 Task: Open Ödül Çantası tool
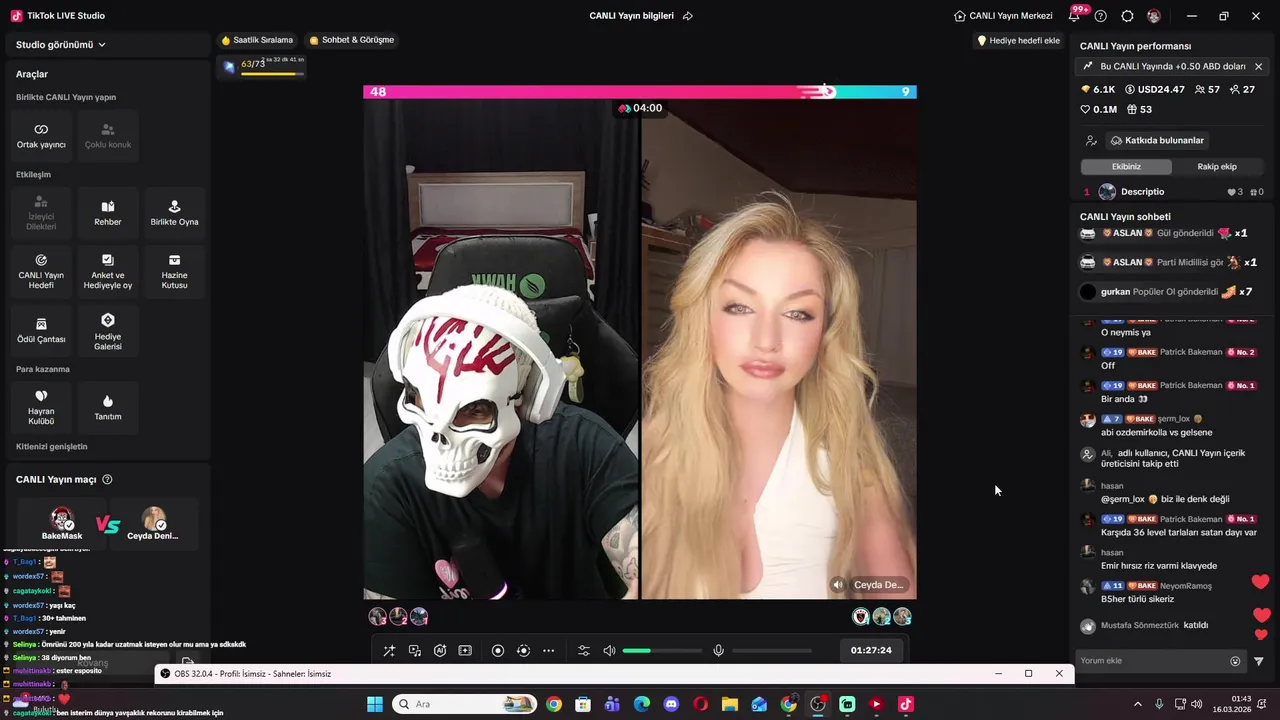[x=41, y=331]
